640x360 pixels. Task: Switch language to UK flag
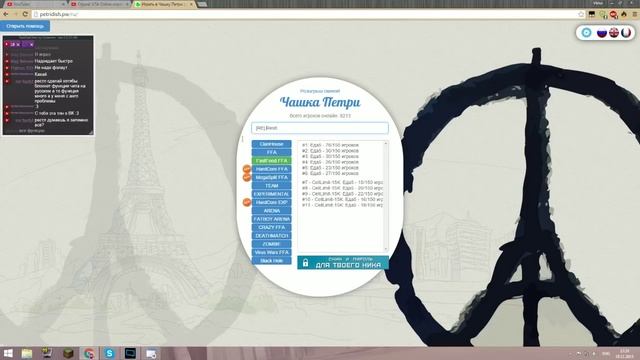(x=614, y=33)
